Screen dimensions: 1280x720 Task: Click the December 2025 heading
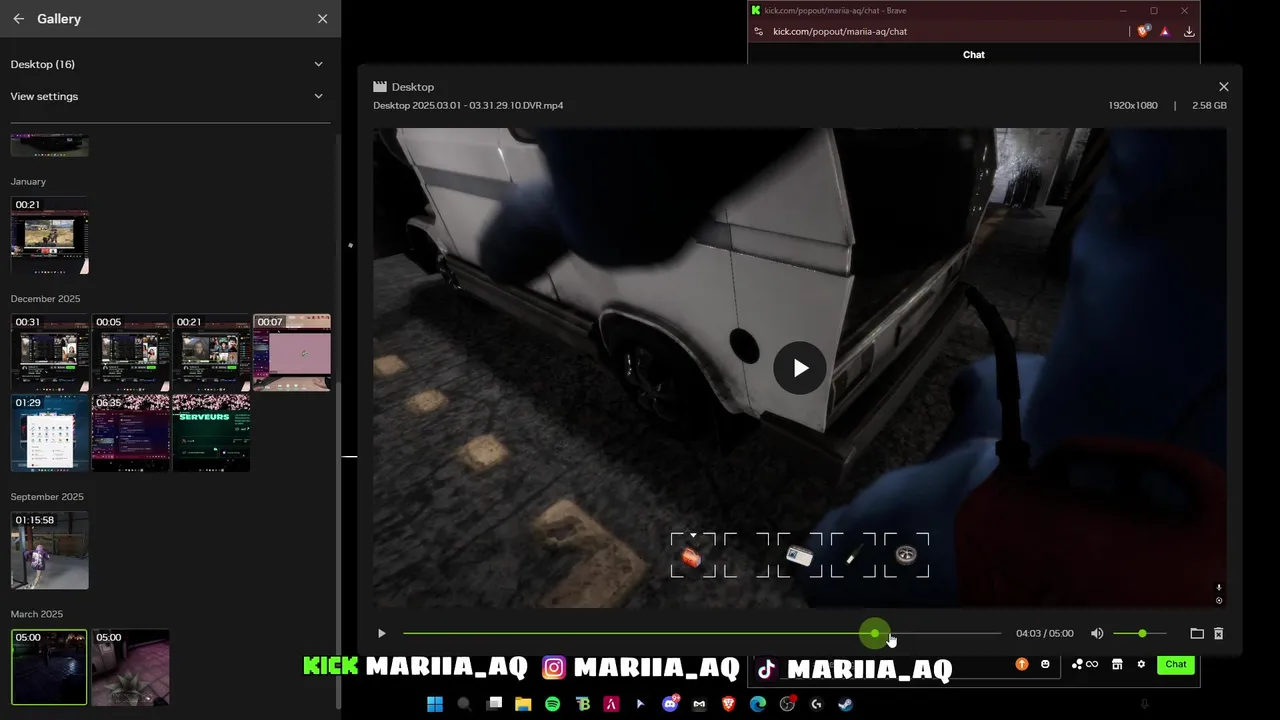tap(45, 299)
